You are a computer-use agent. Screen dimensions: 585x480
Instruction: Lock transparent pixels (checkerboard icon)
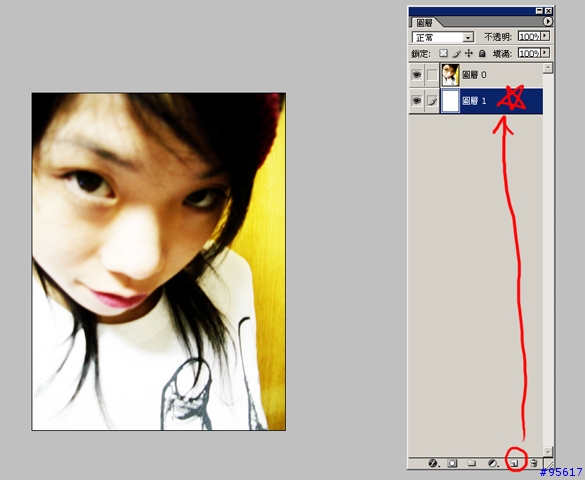443,53
